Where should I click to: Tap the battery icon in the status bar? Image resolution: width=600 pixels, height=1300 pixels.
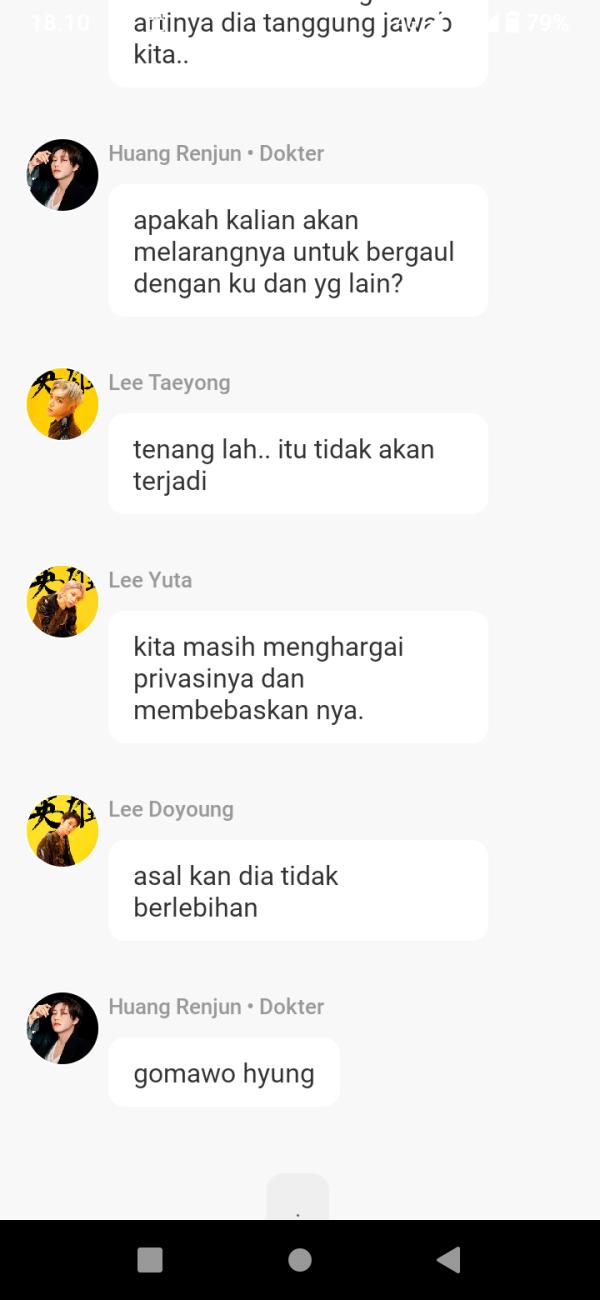(x=513, y=22)
